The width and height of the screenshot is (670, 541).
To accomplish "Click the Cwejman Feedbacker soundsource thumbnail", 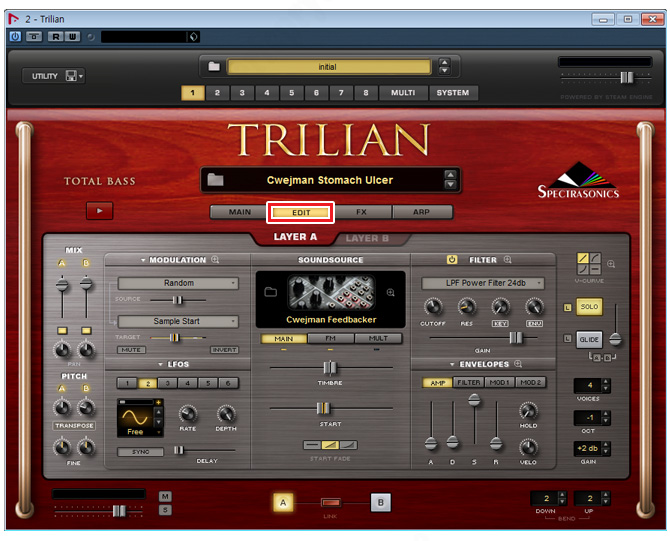I will 331,292.
